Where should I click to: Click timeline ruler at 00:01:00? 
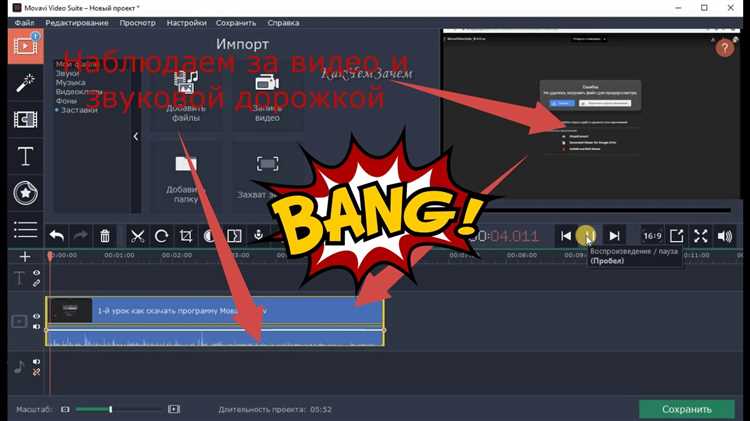(119, 255)
